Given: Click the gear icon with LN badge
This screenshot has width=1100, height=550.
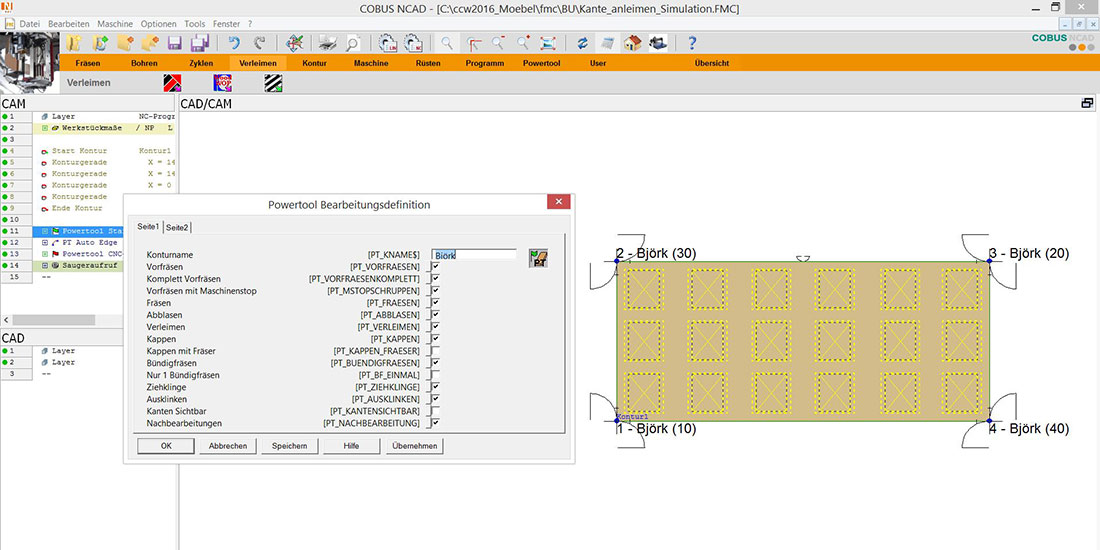Looking at the screenshot, I should 387,43.
